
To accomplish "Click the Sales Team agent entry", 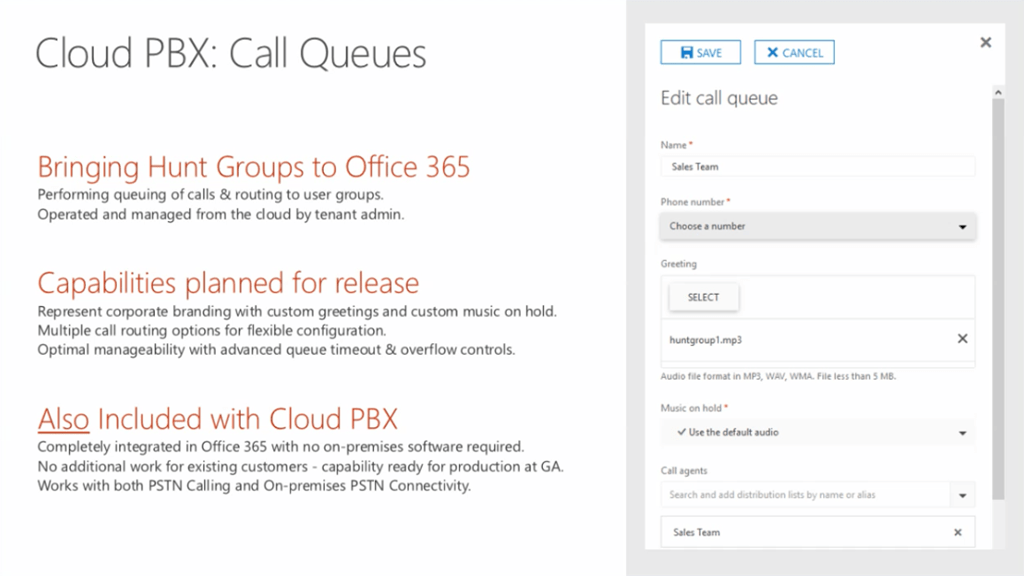I will point(697,533).
